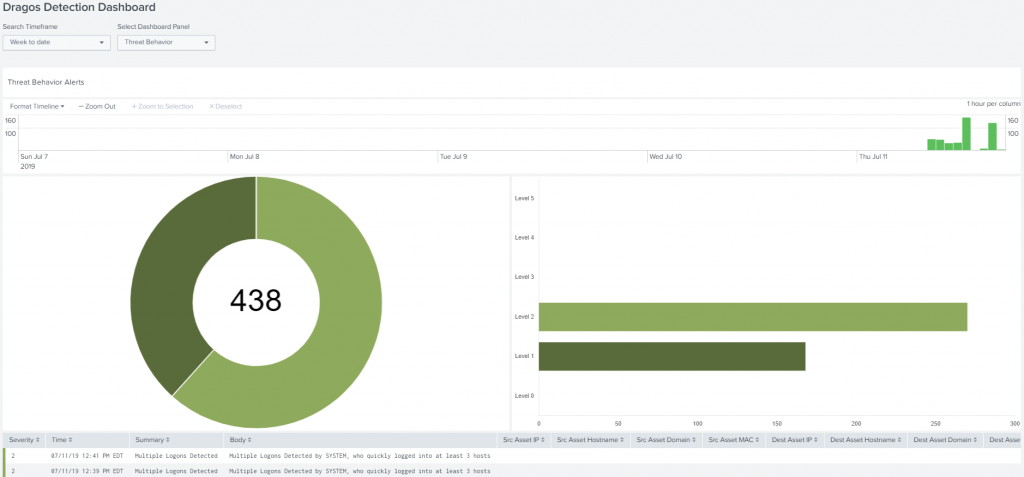Open the 12:39 PM alert row
This screenshot has width=1024, height=477.
pos(512,470)
